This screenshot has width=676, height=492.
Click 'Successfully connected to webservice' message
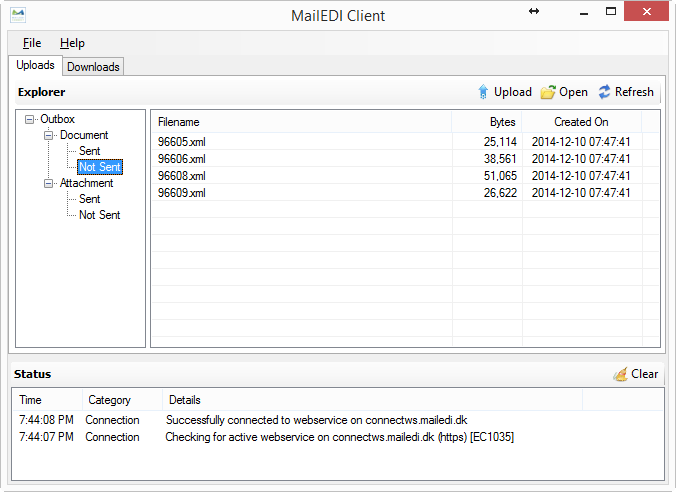[316, 420]
